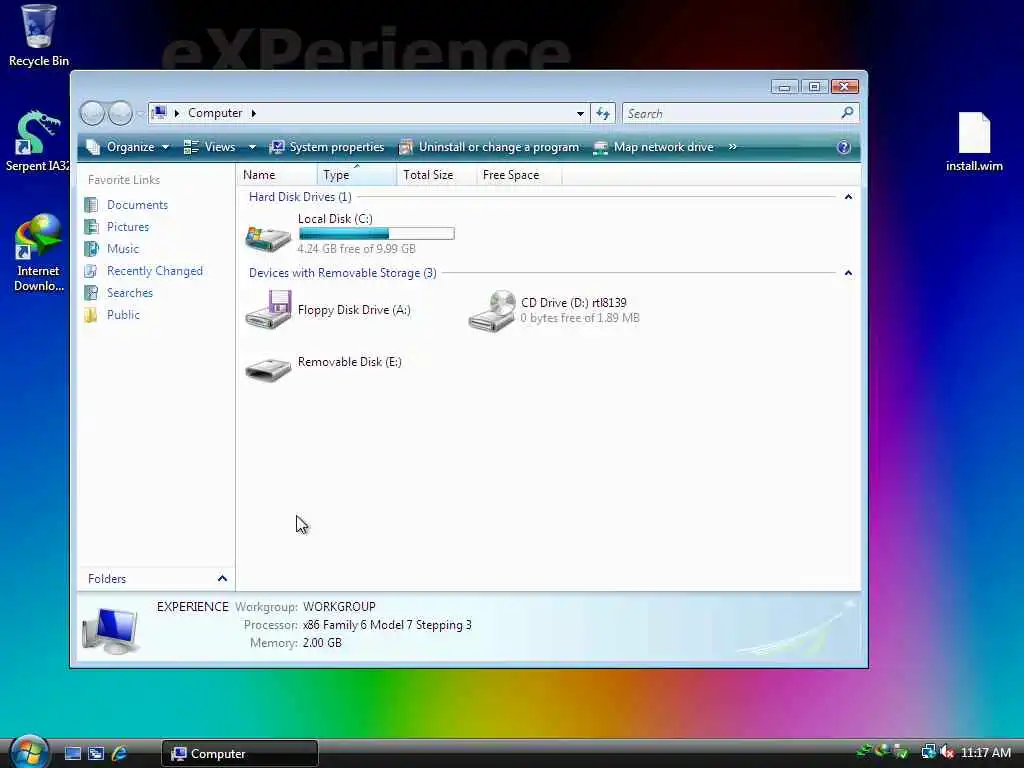Sort by Free Space column header
Image resolution: width=1024 pixels, height=768 pixels.
tap(519, 175)
